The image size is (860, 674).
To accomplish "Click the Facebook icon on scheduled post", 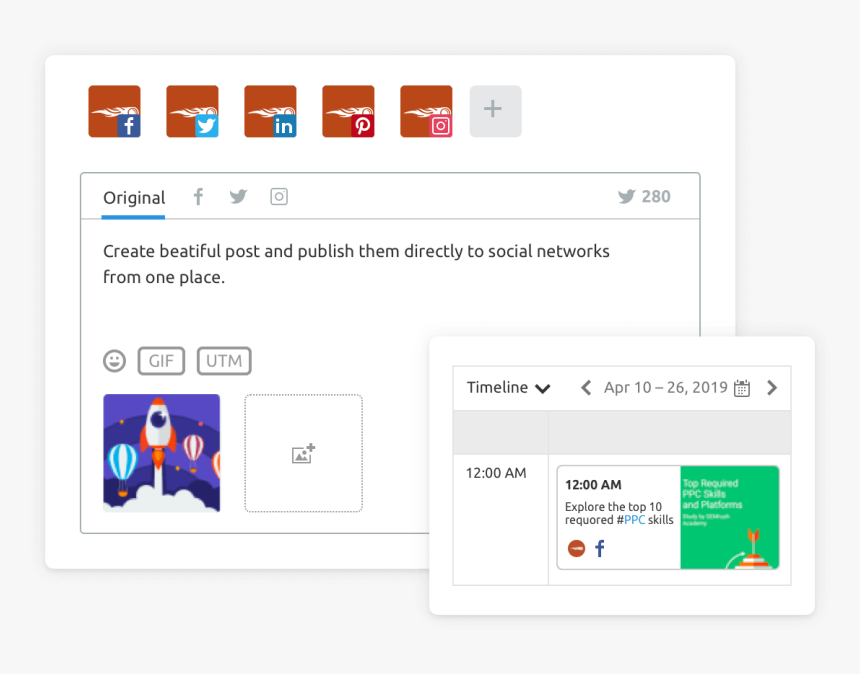I will (x=600, y=548).
